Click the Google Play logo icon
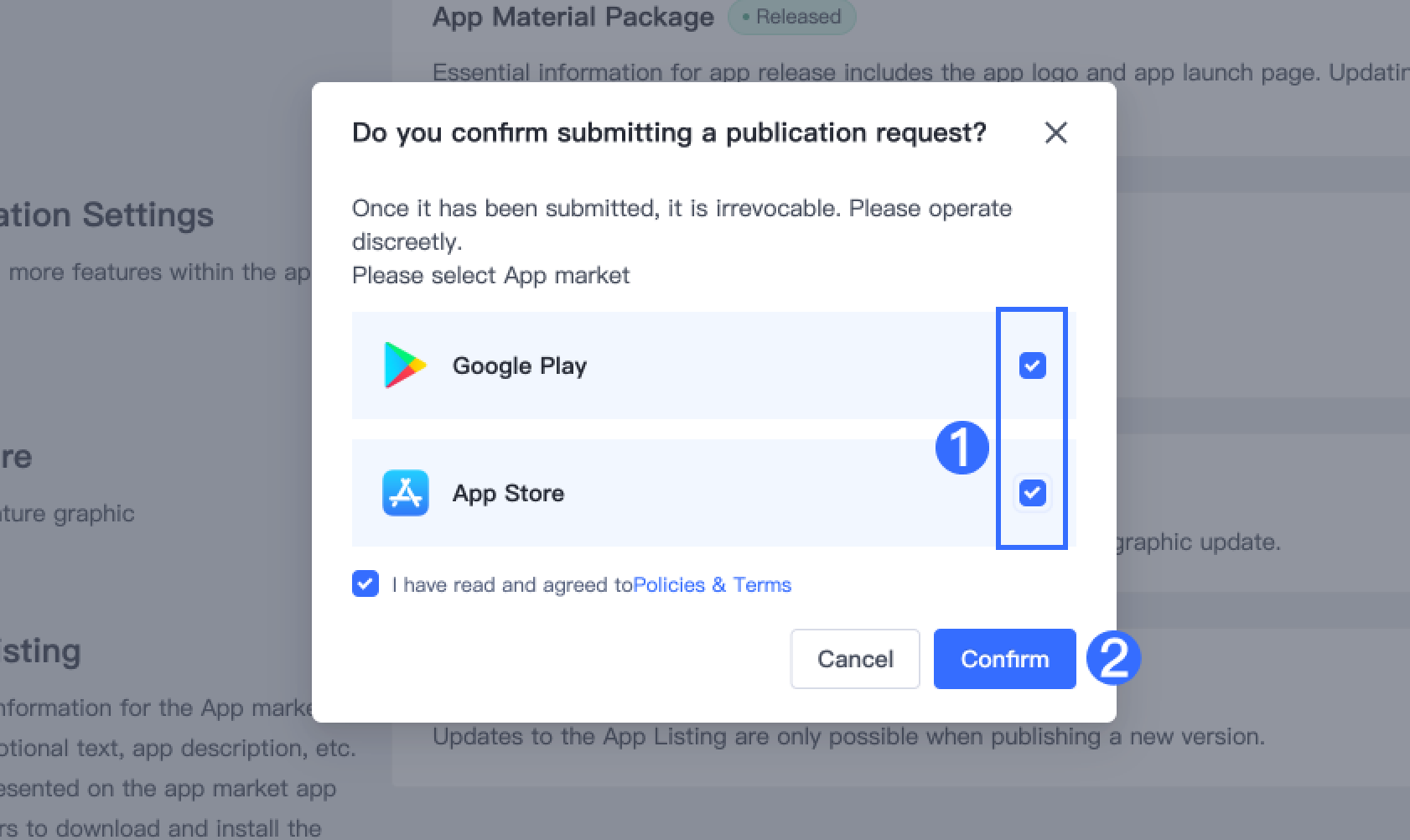The height and width of the screenshot is (840, 1410). pyautogui.click(x=405, y=366)
